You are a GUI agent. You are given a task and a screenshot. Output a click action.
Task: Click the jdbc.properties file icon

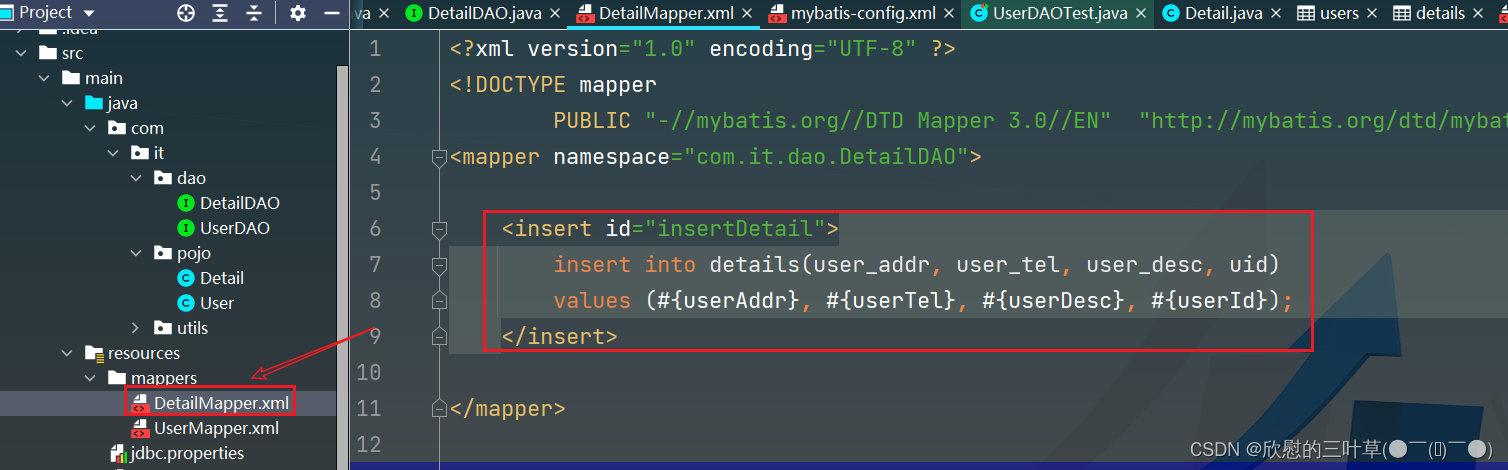tap(118, 453)
